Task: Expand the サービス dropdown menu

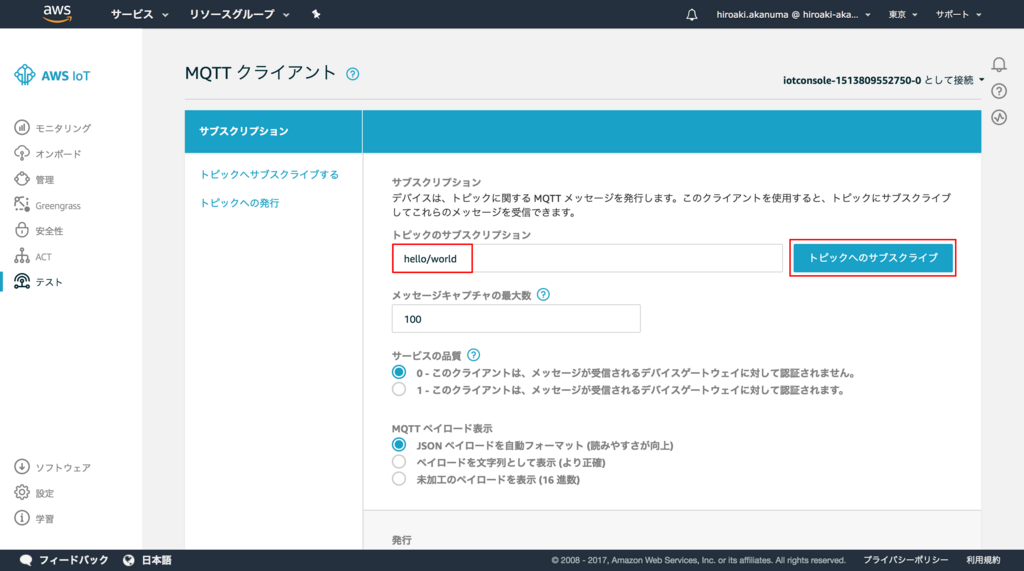Action: pos(139,14)
